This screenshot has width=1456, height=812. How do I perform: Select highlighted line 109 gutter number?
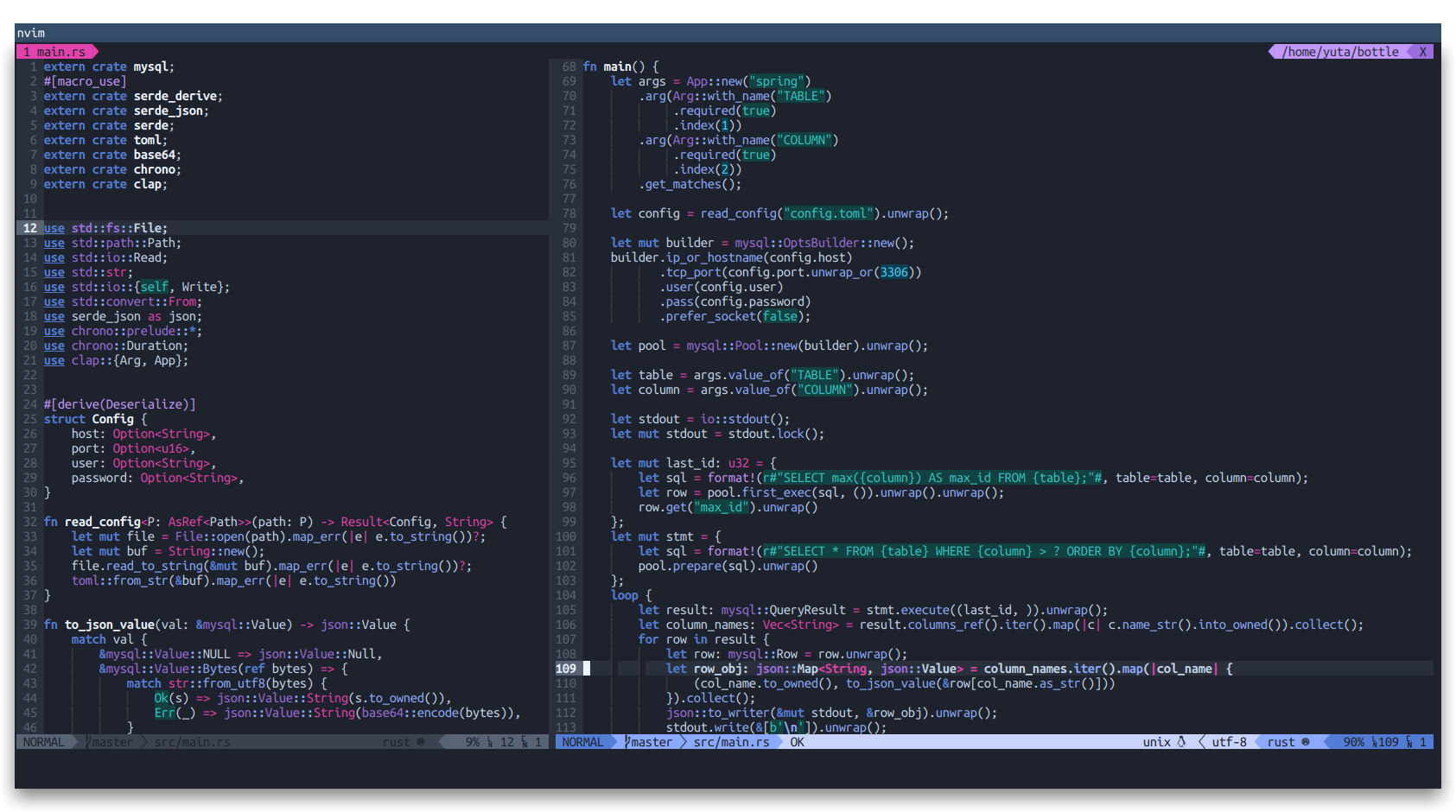566,668
